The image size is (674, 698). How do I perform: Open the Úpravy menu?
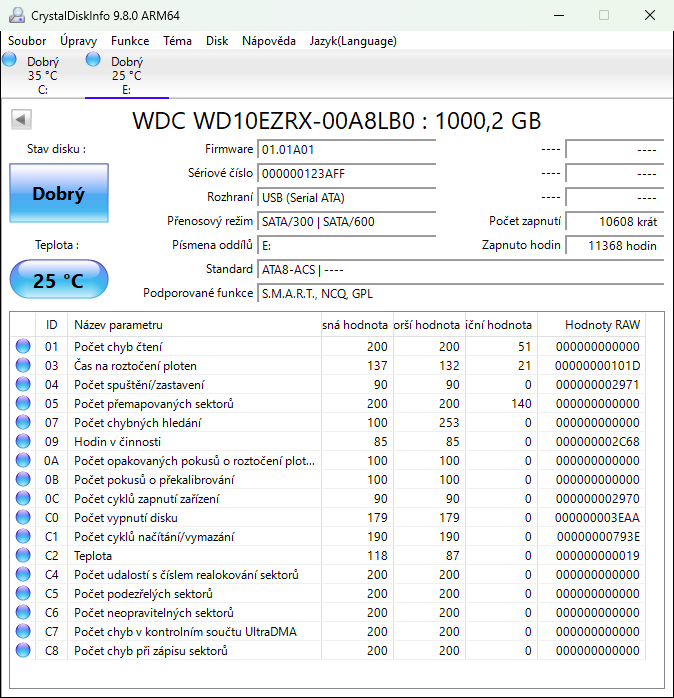(79, 41)
